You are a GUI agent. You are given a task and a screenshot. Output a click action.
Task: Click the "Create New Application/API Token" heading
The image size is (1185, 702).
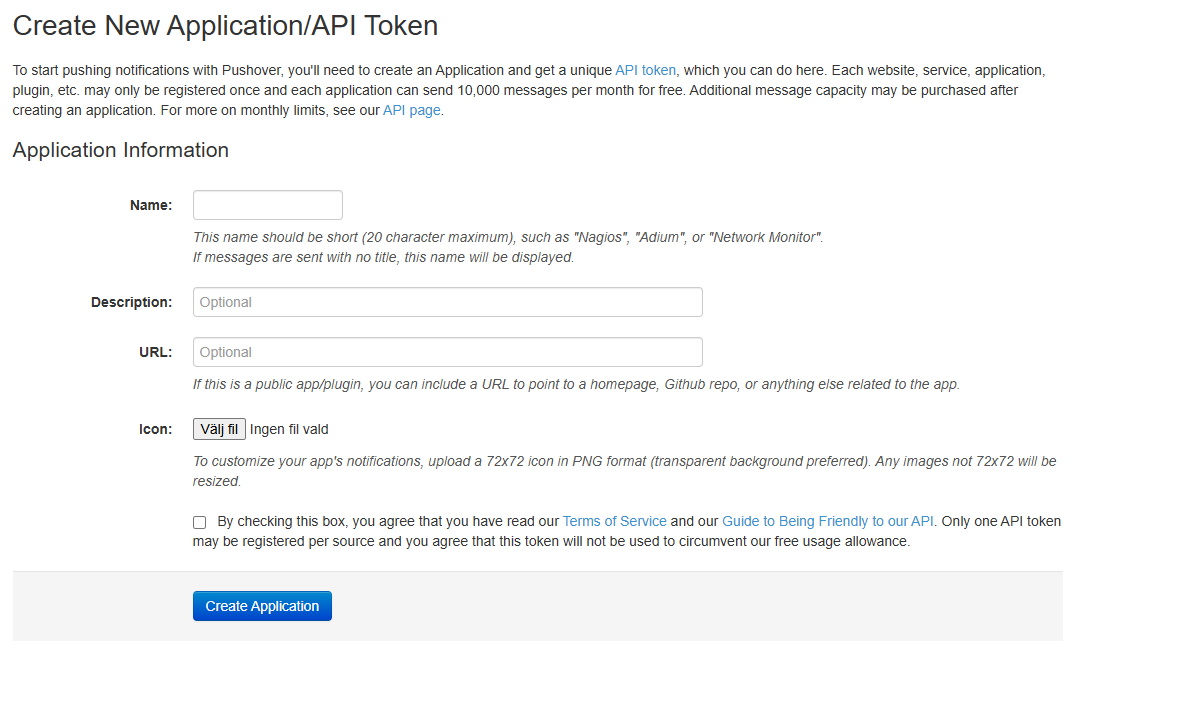(225, 26)
